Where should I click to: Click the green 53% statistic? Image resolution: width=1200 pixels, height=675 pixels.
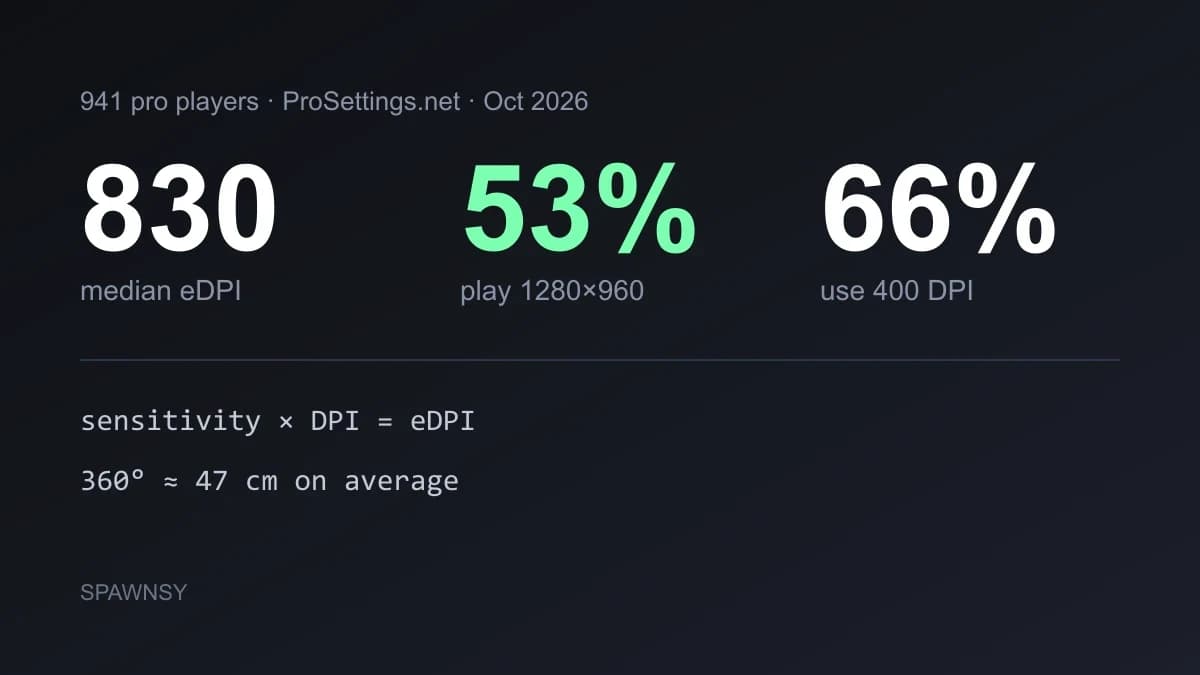(579, 210)
